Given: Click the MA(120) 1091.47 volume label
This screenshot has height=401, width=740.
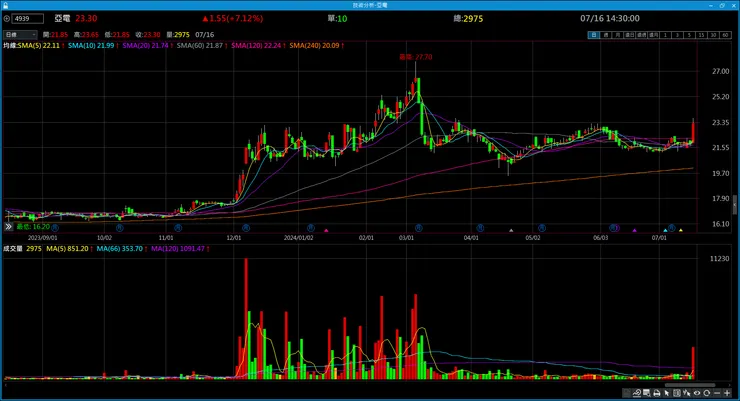Looking at the screenshot, I should pos(178,249).
